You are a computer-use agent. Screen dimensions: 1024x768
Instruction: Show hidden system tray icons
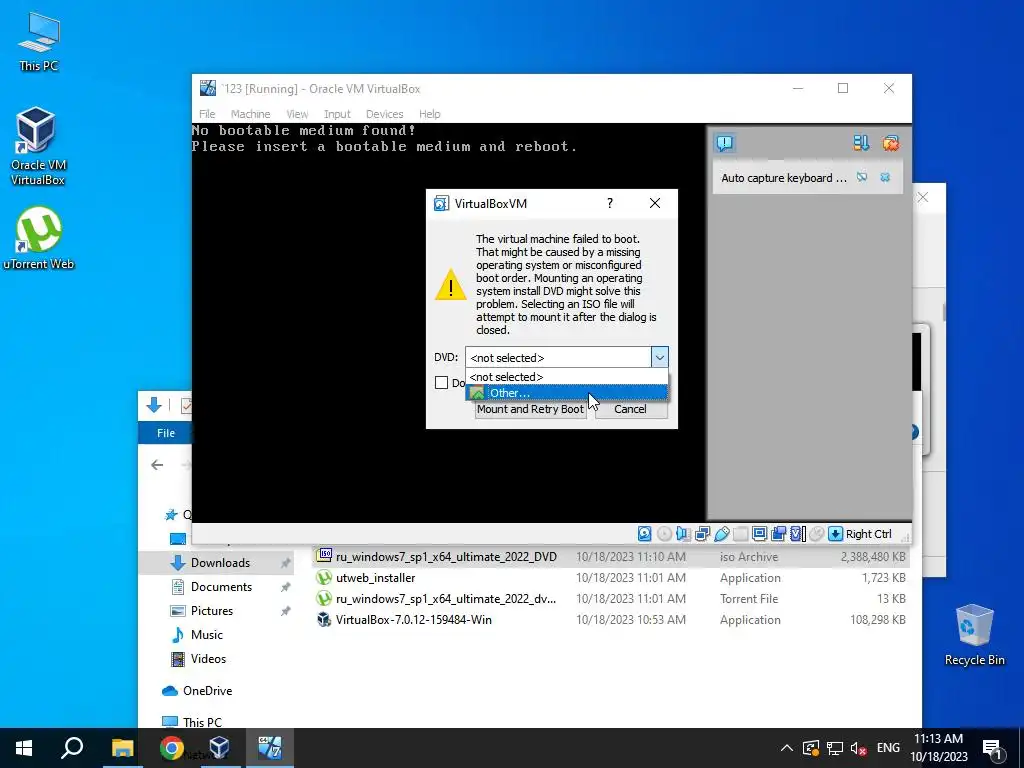pyautogui.click(x=787, y=748)
